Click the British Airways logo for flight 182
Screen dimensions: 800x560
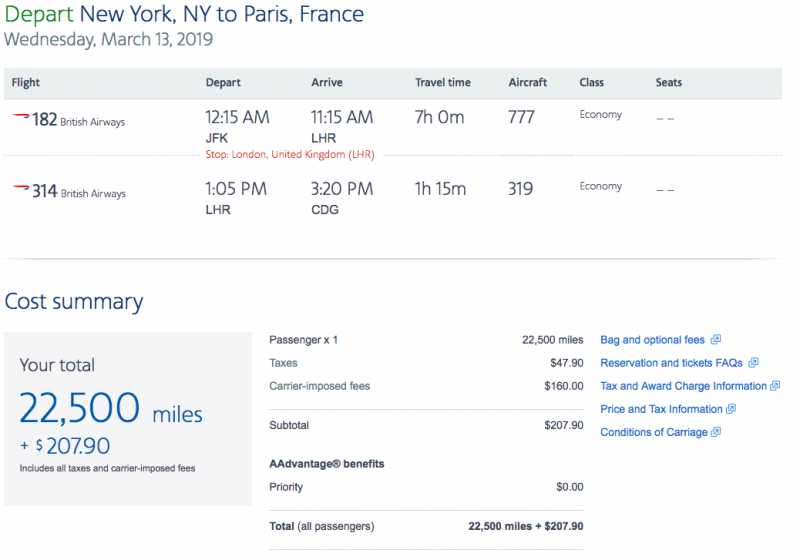tap(21, 116)
